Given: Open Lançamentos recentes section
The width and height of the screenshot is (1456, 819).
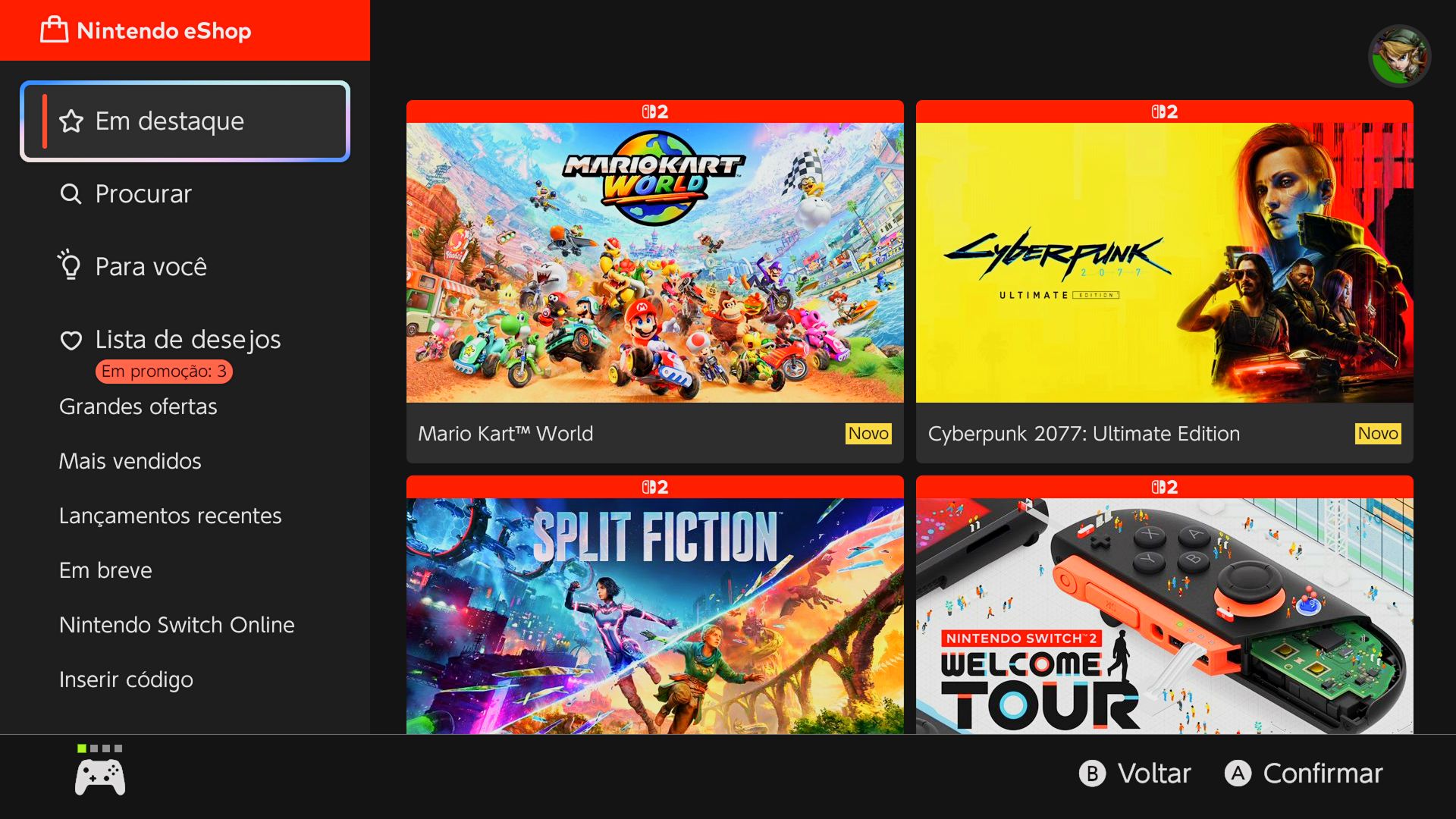Looking at the screenshot, I should pos(170,516).
